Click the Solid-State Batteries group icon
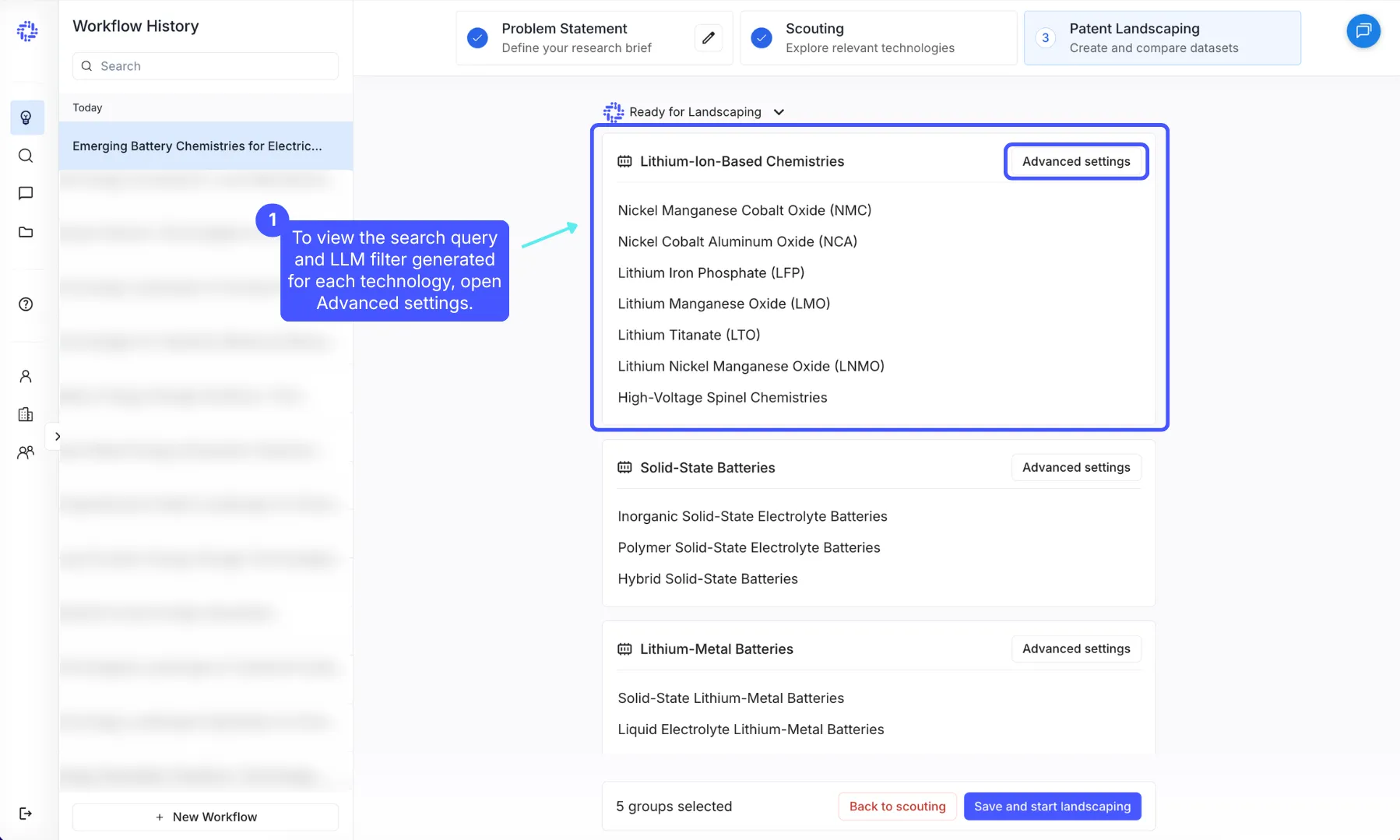Image resolution: width=1400 pixels, height=840 pixels. pos(624,468)
